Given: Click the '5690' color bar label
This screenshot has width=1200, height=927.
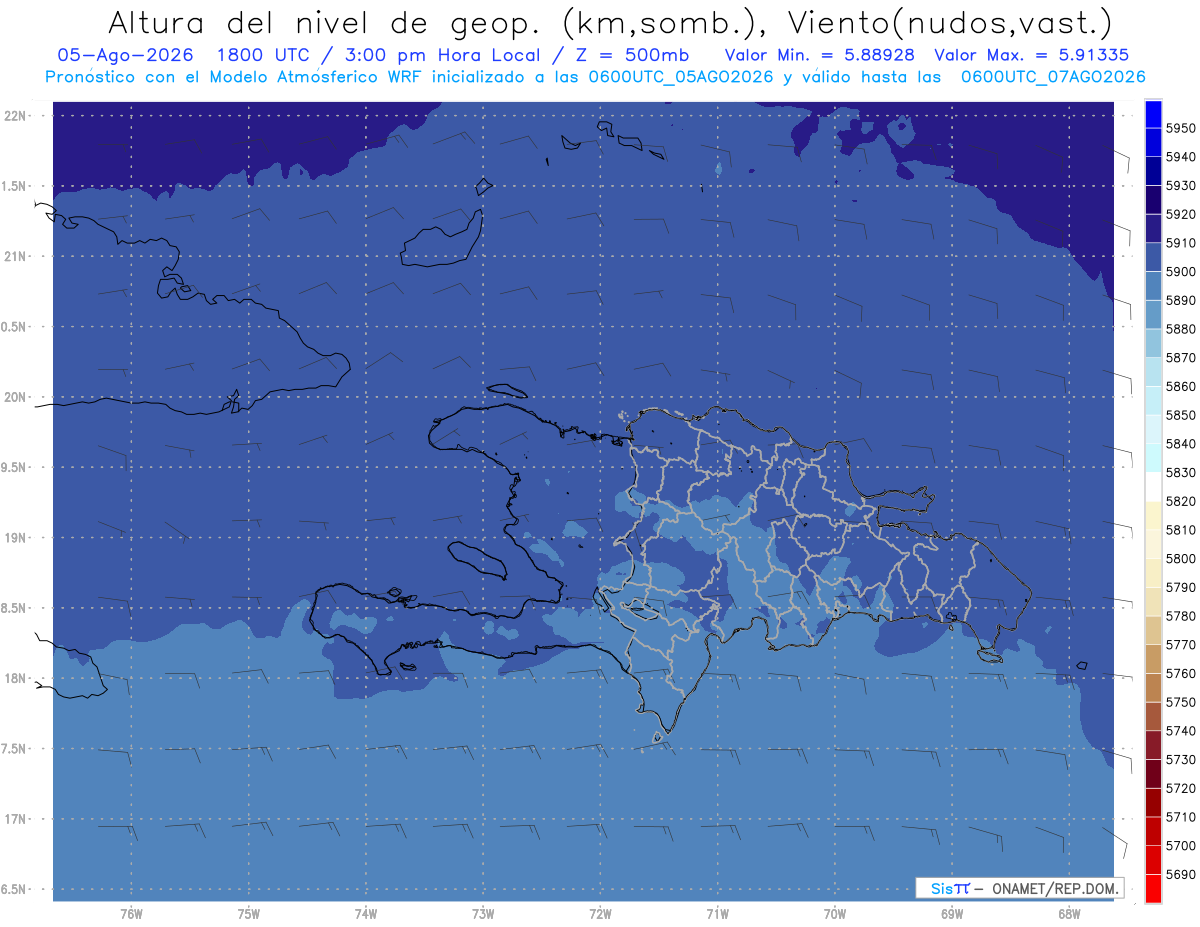Looking at the screenshot, I should [x=1181, y=874].
